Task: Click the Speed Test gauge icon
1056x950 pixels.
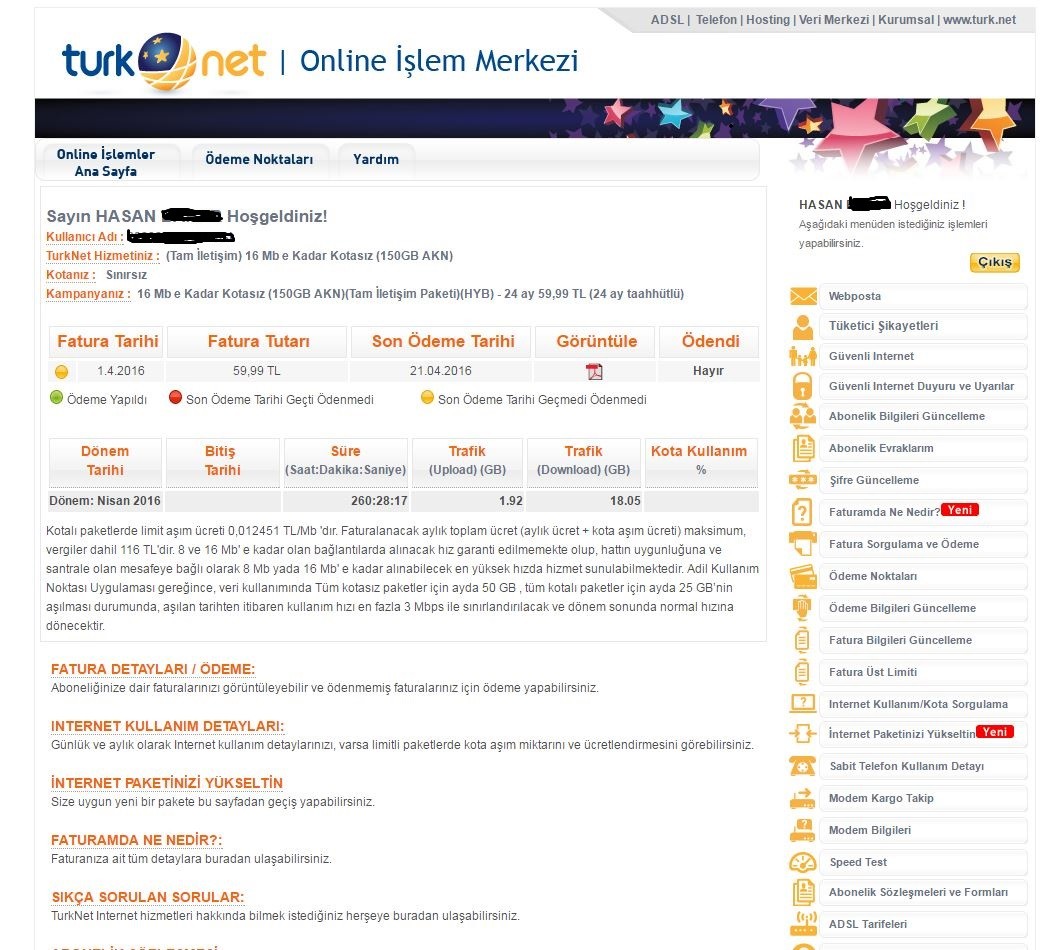Action: tap(803, 862)
